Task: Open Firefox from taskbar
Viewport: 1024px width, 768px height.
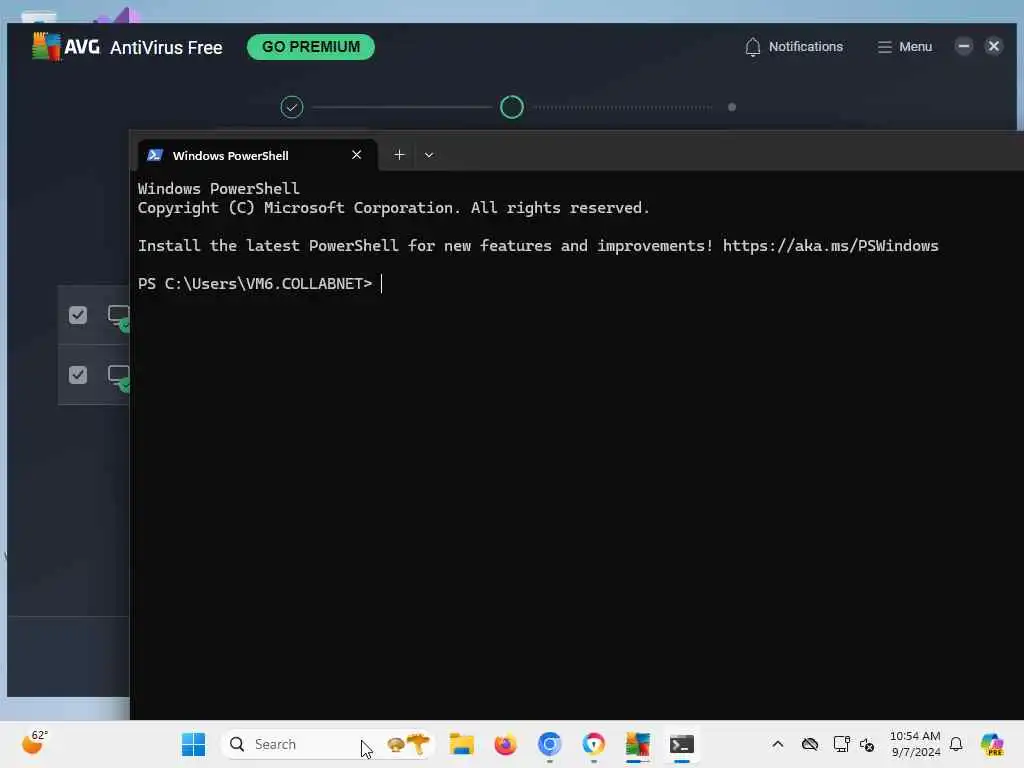Action: coord(505,744)
